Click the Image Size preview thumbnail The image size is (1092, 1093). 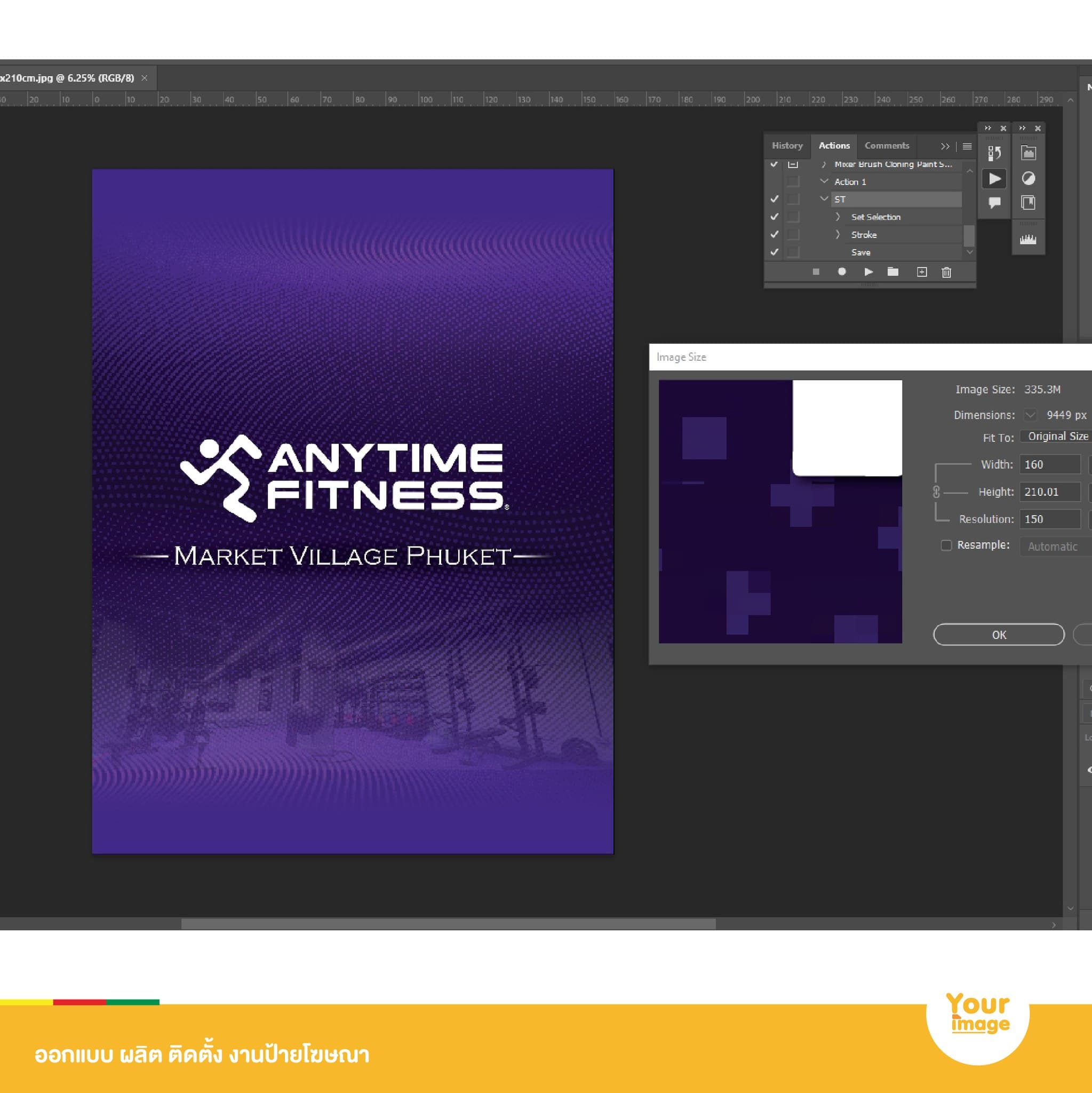pos(780,511)
